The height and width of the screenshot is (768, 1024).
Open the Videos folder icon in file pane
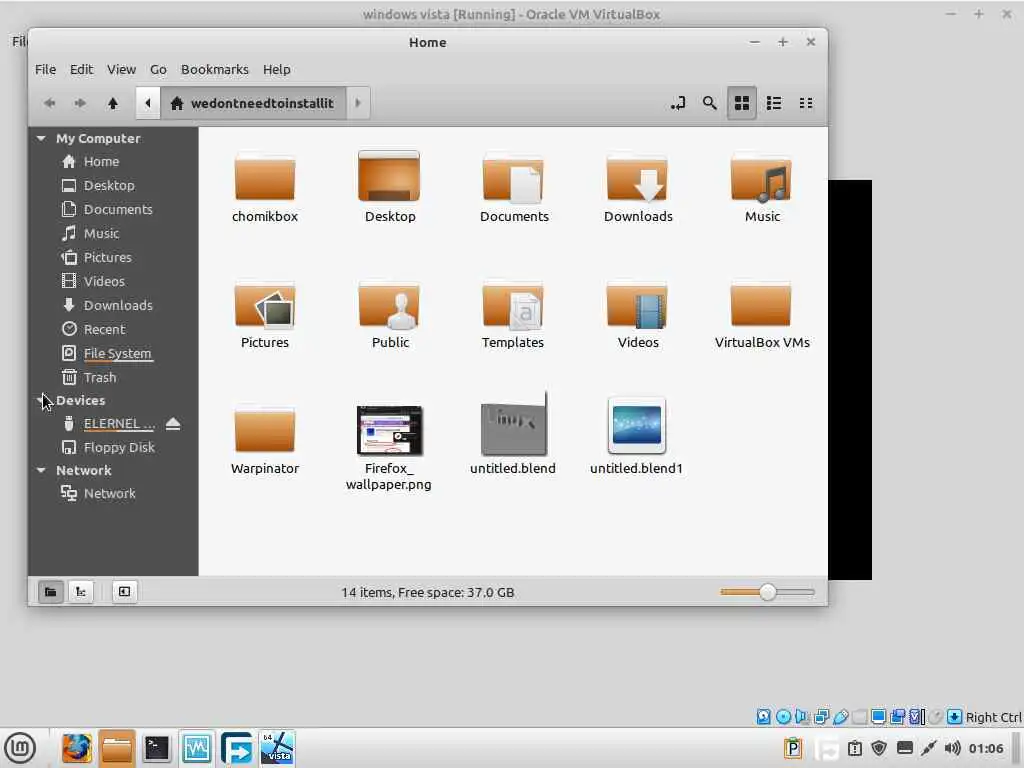(x=637, y=304)
